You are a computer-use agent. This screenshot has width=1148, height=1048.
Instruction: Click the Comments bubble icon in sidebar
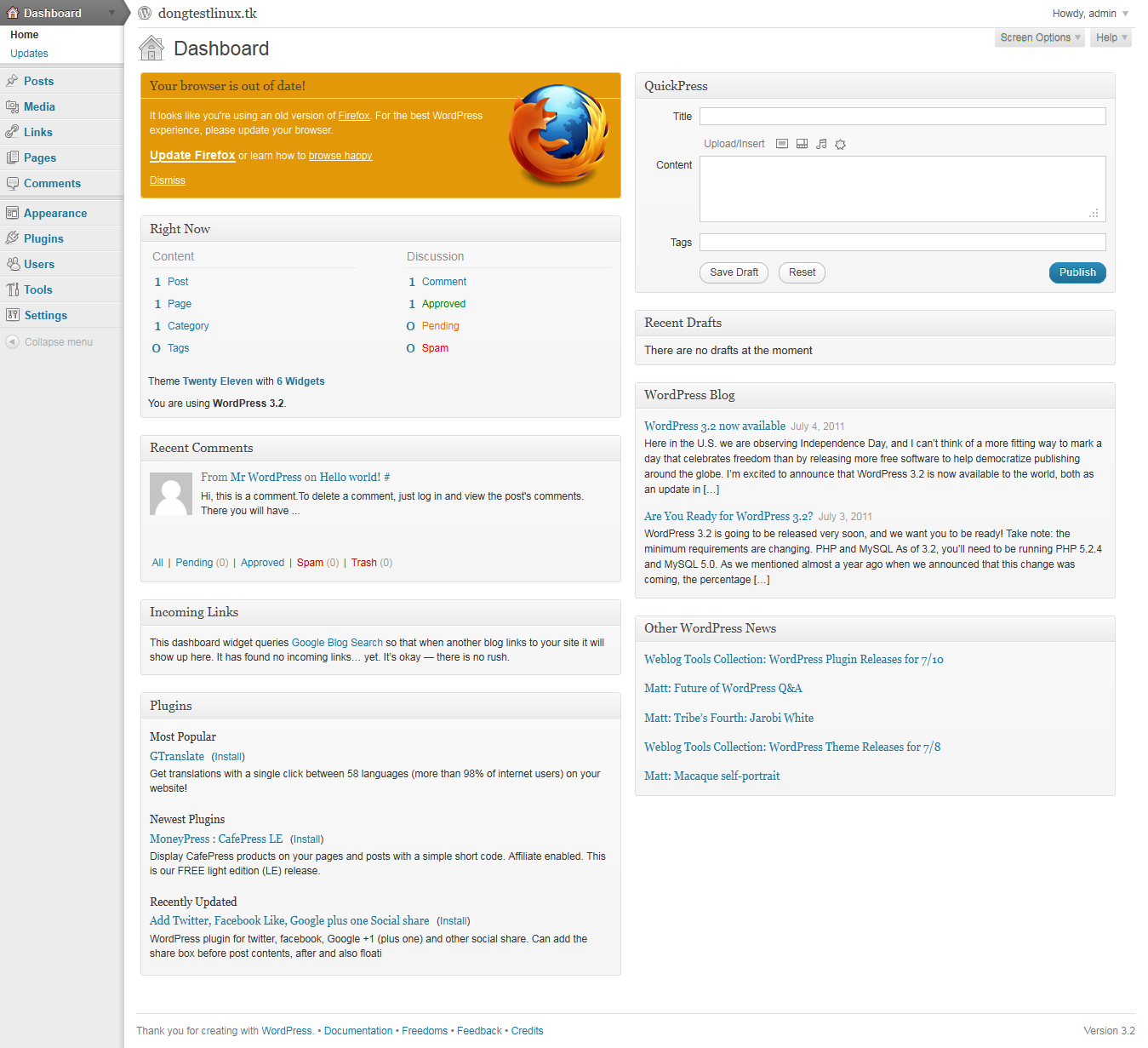(x=12, y=183)
